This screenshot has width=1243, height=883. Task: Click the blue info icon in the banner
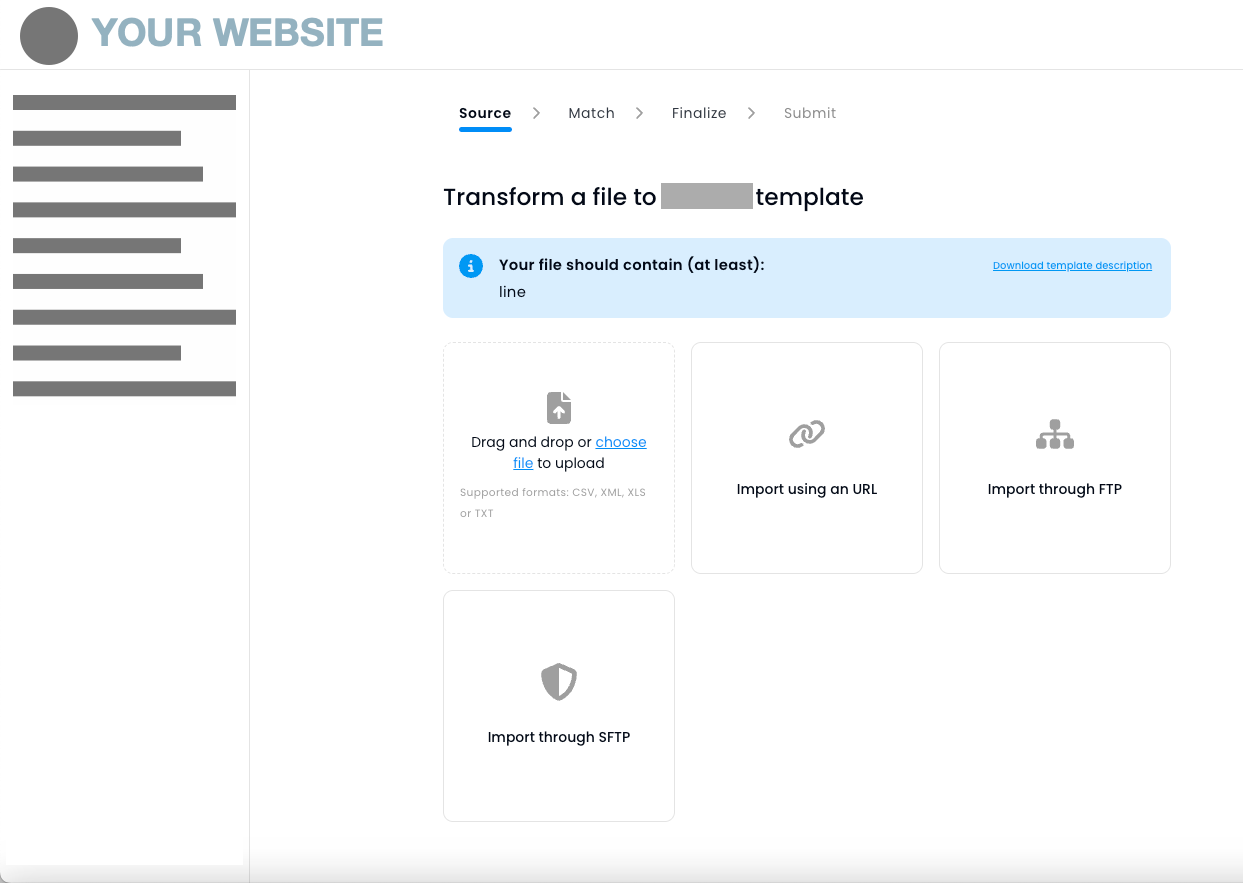click(x=470, y=266)
